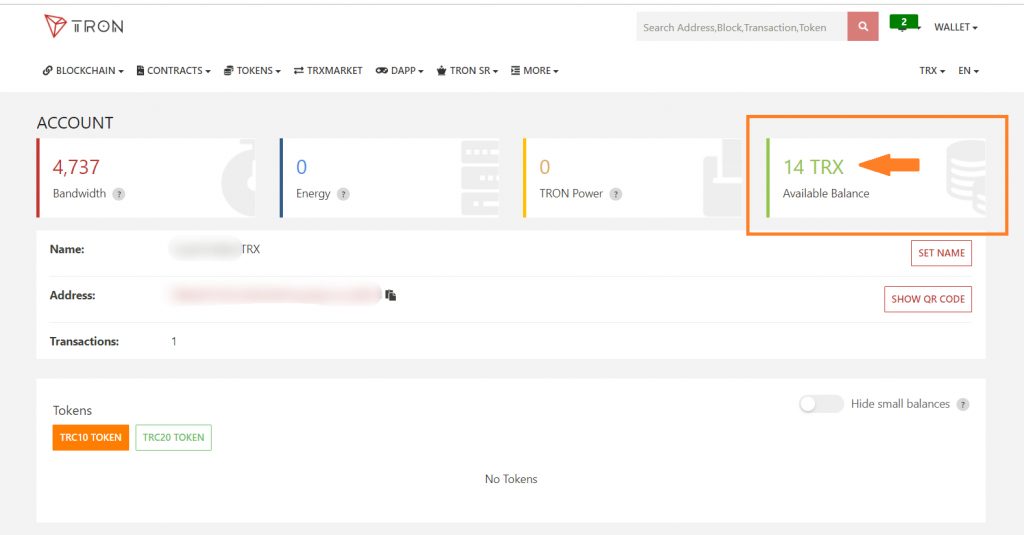Image resolution: width=1024 pixels, height=535 pixels.
Task: Click the TRON Power value 0
Action: click(x=545, y=167)
